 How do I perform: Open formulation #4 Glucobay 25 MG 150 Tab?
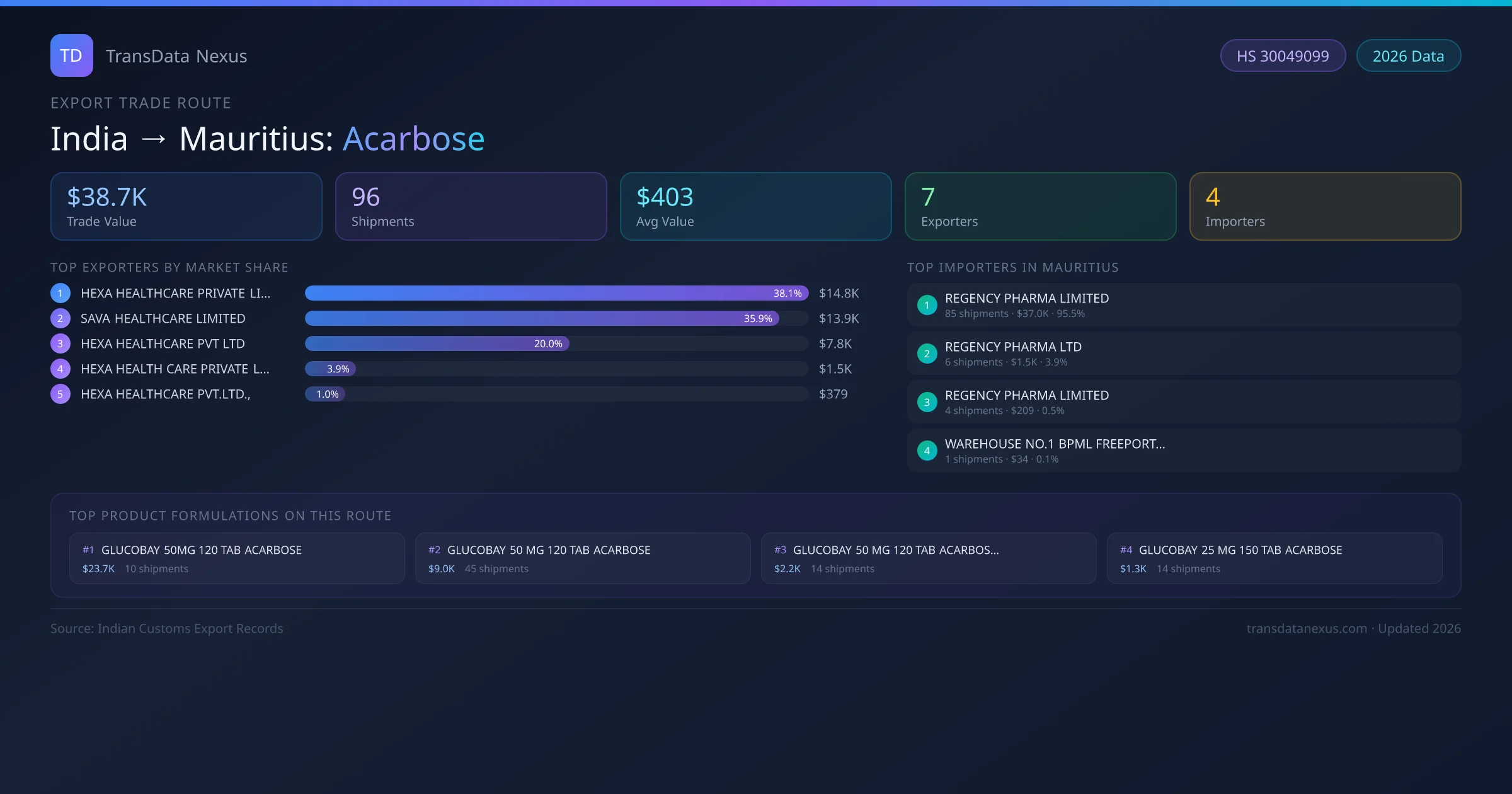point(1274,558)
